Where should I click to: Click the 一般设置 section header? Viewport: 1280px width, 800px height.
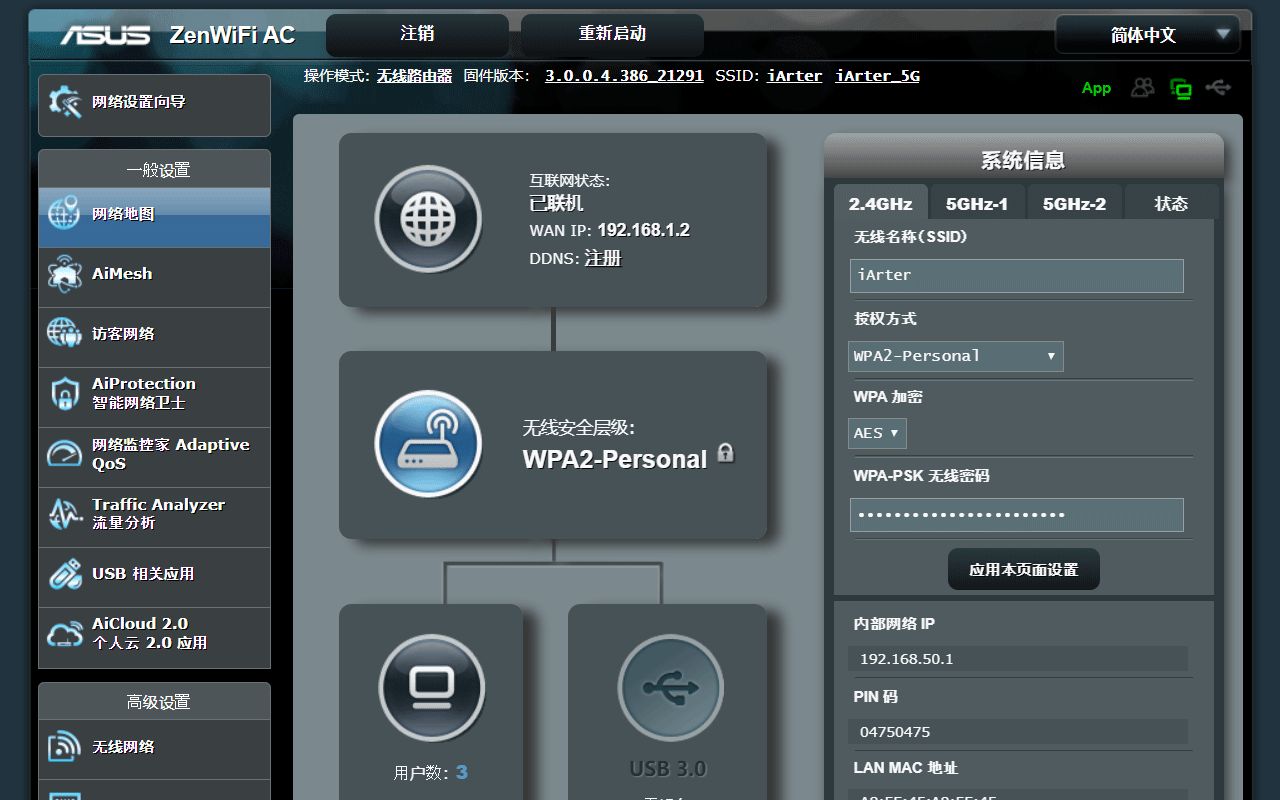point(155,170)
